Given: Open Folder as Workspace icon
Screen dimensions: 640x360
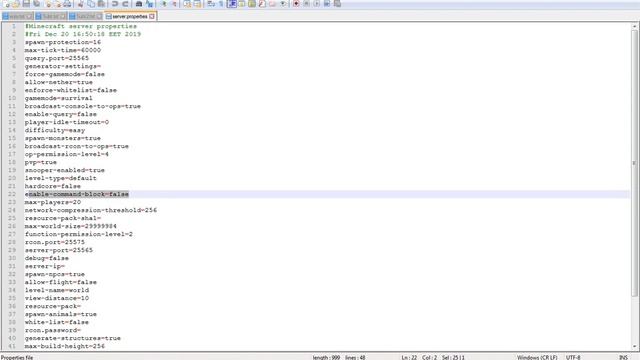Looking at the screenshot, I should pyautogui.click(x=272, y=4).
